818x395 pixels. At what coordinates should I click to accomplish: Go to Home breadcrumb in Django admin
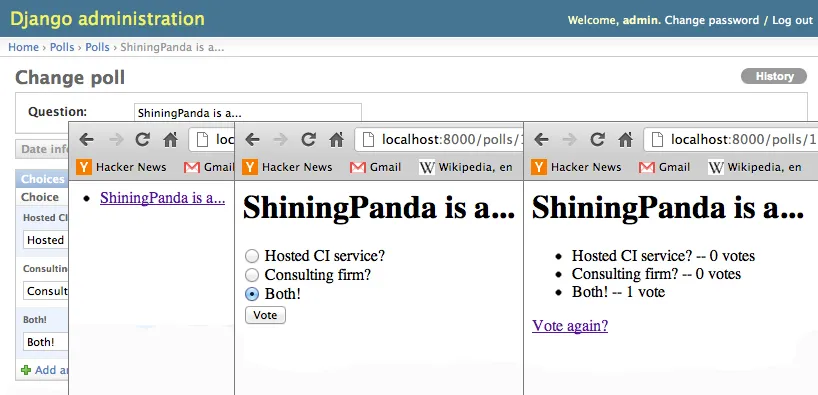tap(23, 47)
